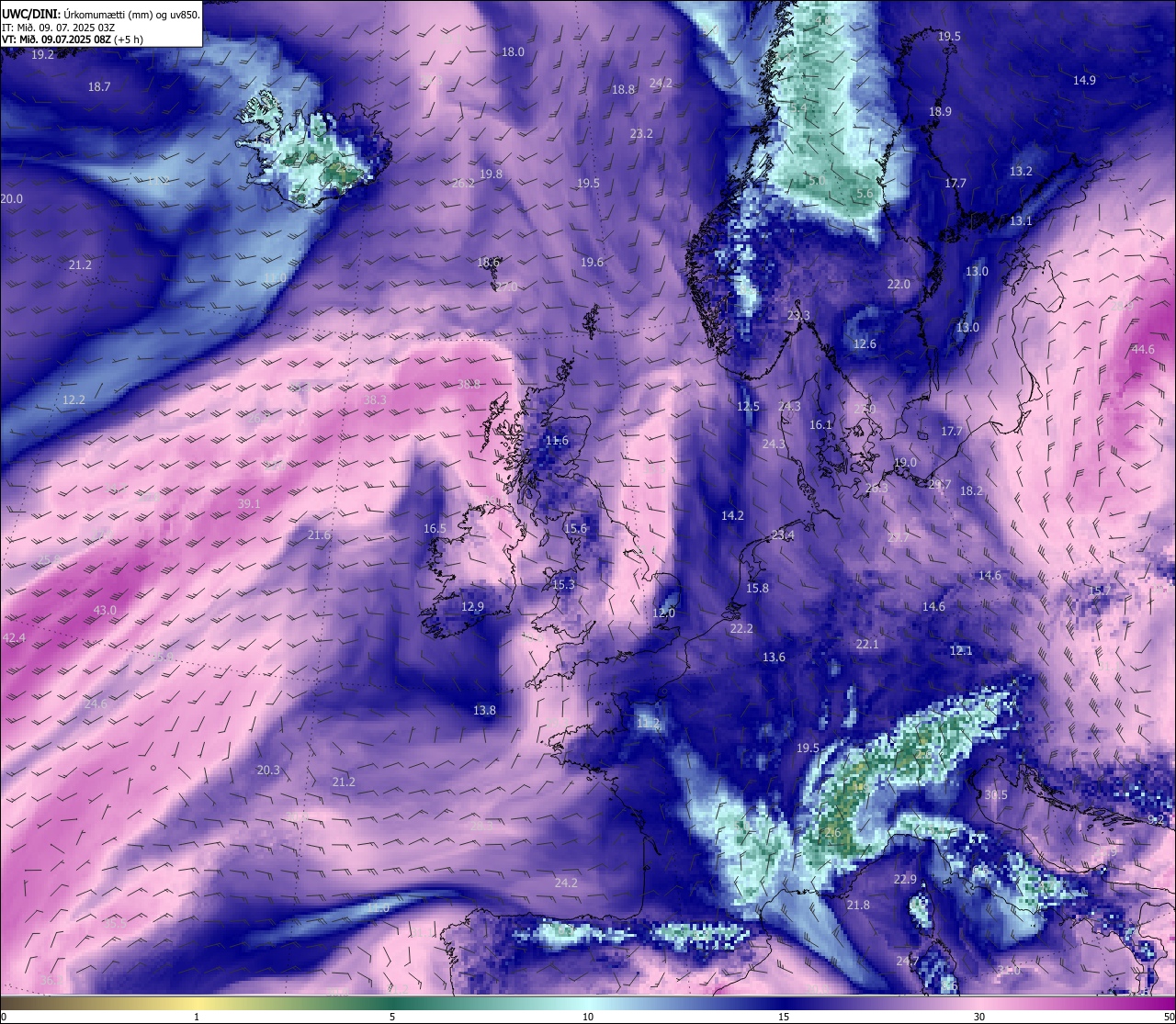Select the 30 tick label on the color scale
This screenshot has height=1024, width=1176.
979,1017
